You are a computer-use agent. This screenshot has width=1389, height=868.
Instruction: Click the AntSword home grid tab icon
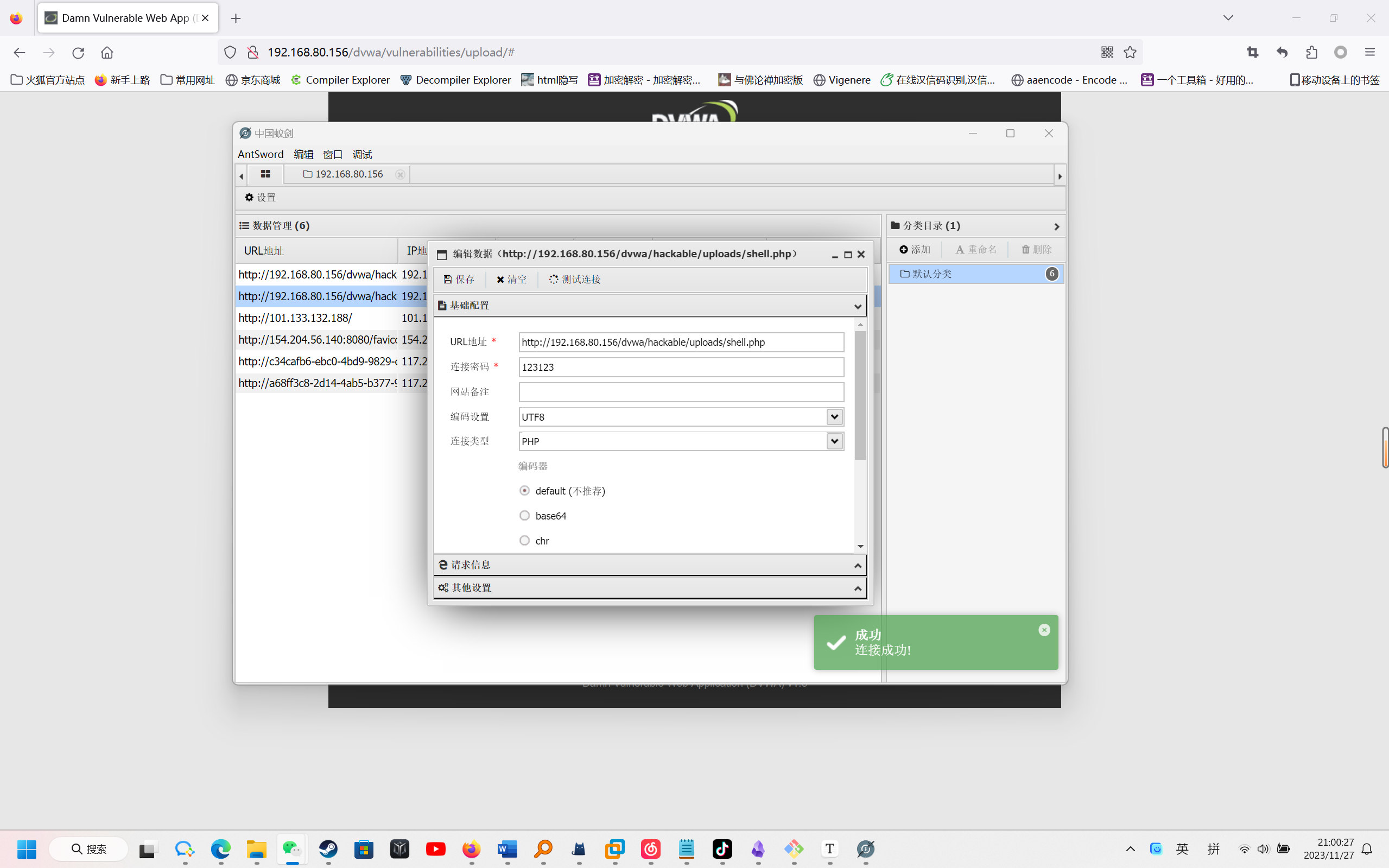tap(265, 174)
